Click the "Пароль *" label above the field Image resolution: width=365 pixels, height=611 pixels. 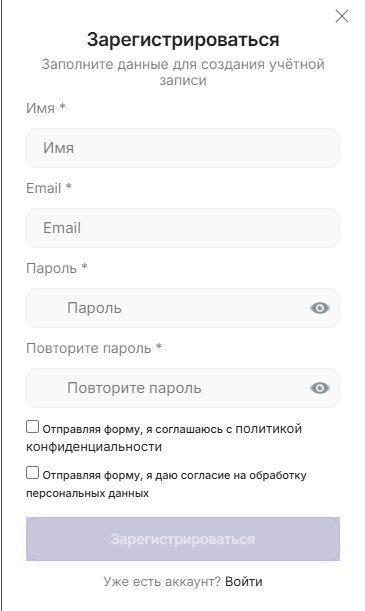(x=56, y=268)
